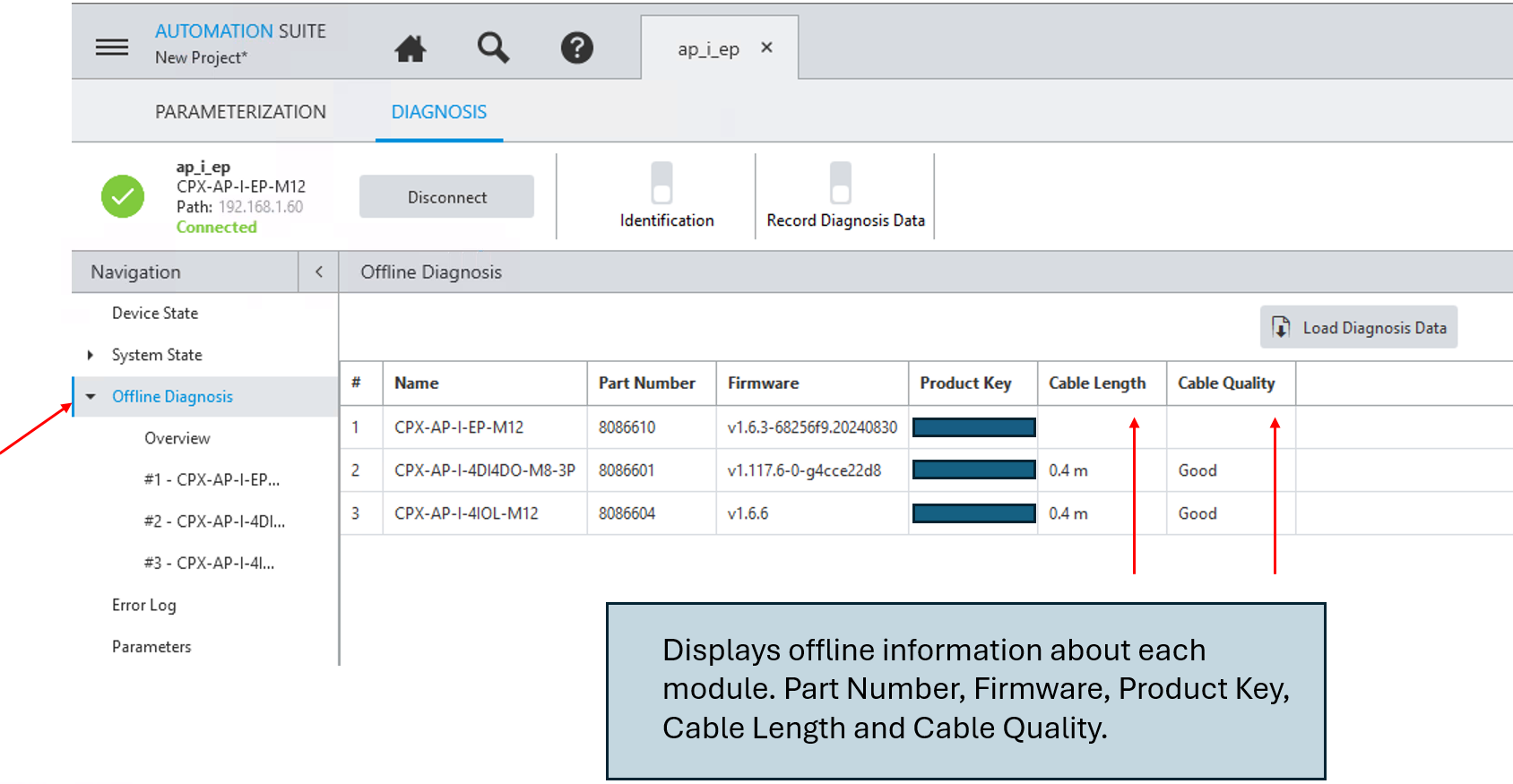Select #3 - CPX-AP-I-4I navigation item
Viewport: 1513px width, 784px height.
point(209,563)
